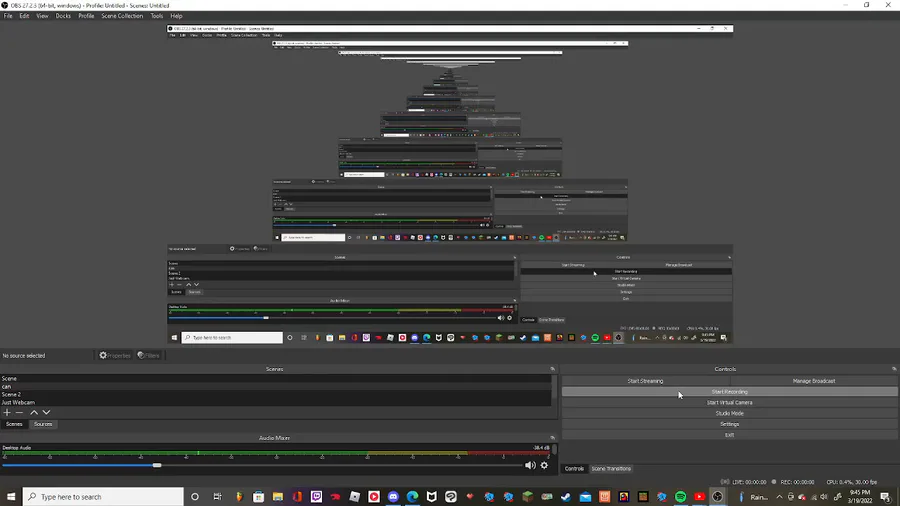Open the View menu
The width and height of the screenshot is (900, 506).
(42, 16)
